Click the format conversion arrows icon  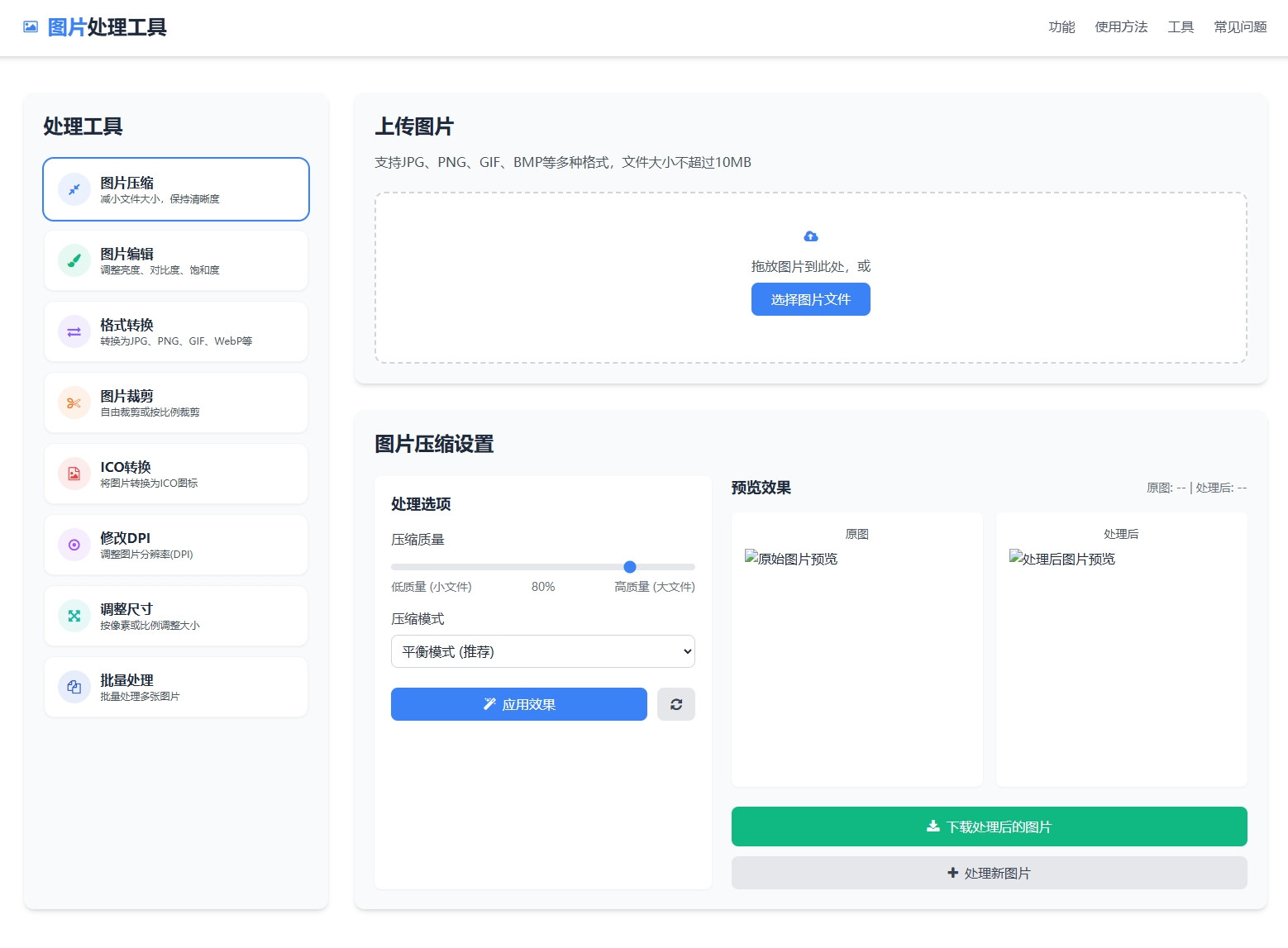(x=74, y=331)
